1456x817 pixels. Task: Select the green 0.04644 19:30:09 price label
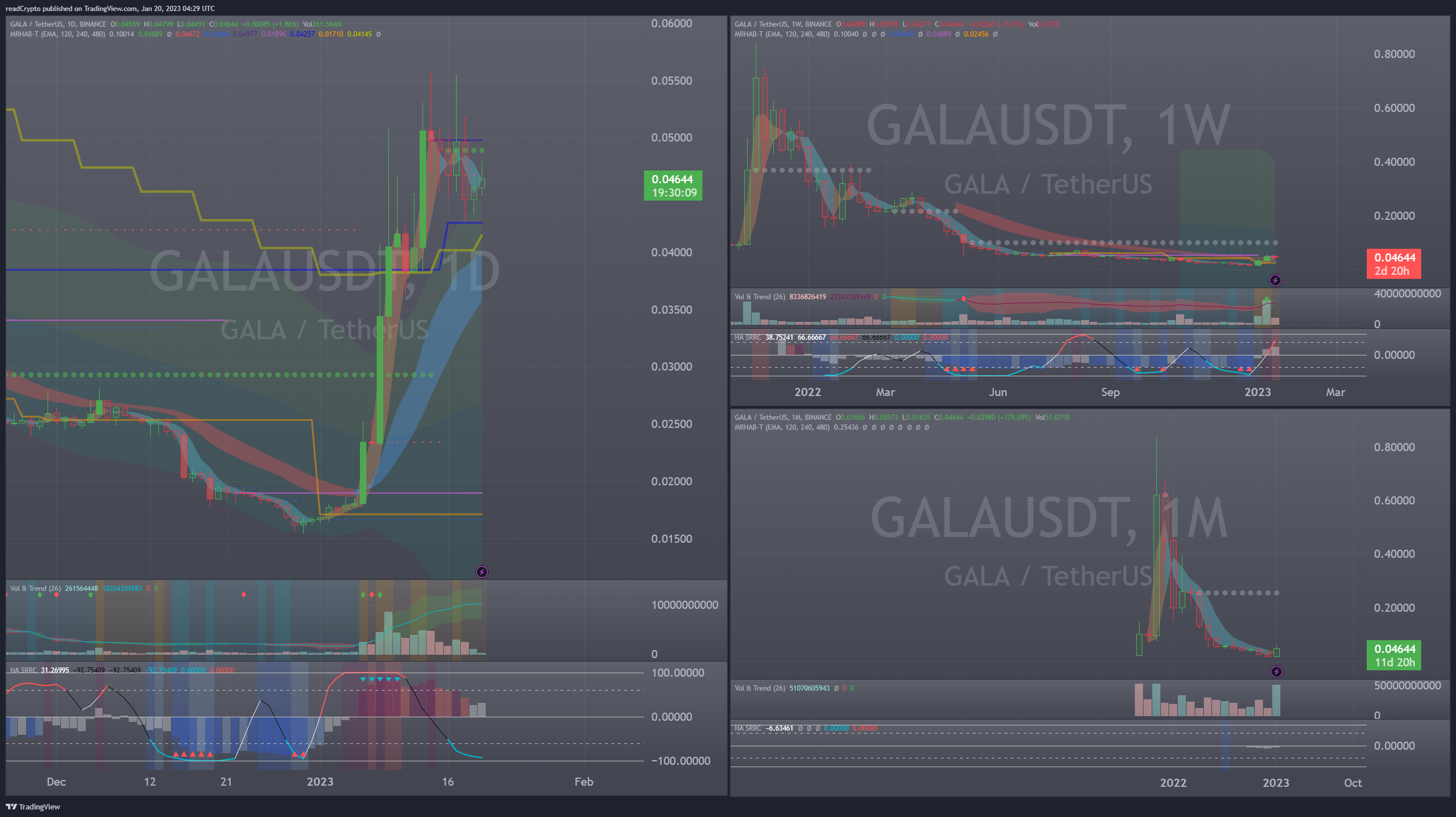click(673, 186)
